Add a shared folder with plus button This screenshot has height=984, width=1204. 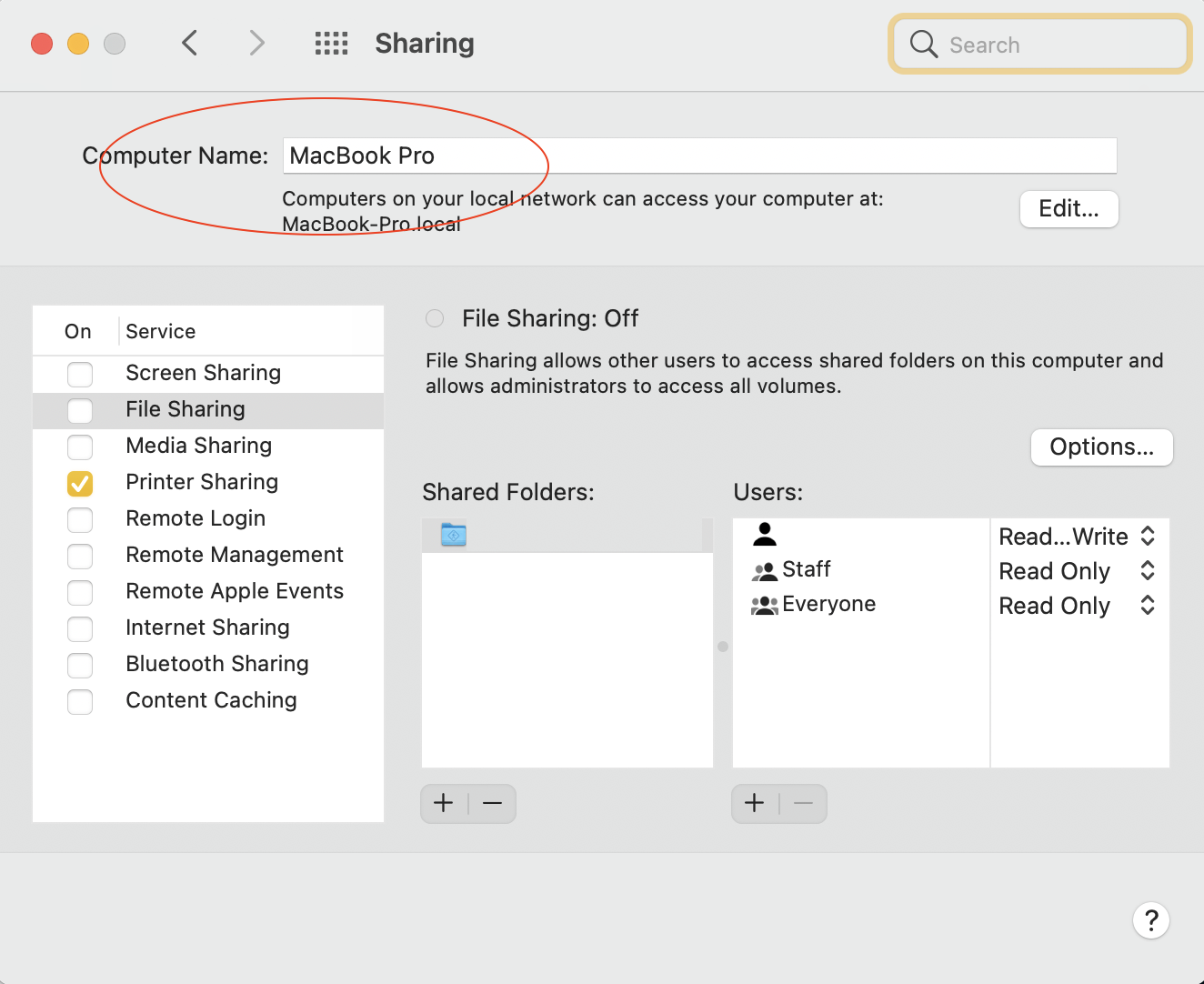coord(444,804)
